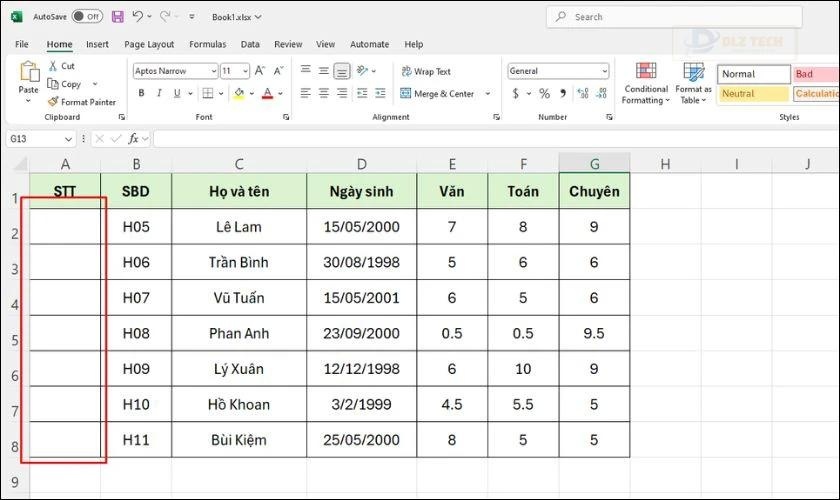Switch to the Data tab
This screenshot has width=840, height=500.
[x=250, y=44]
